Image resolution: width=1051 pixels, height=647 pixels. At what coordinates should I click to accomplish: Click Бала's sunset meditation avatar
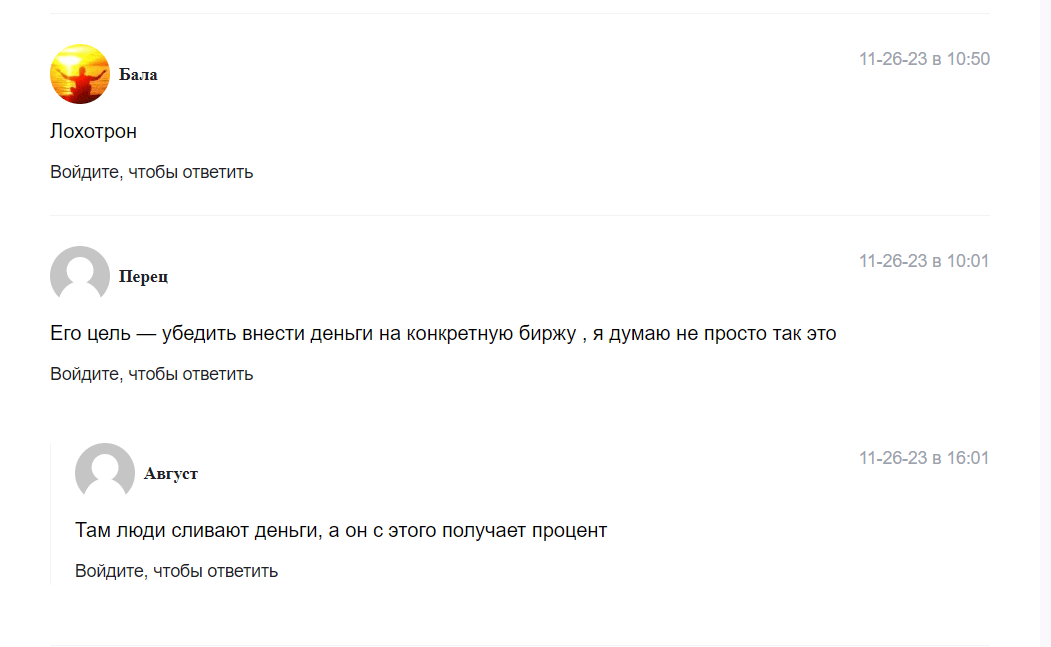pos(79,74)
